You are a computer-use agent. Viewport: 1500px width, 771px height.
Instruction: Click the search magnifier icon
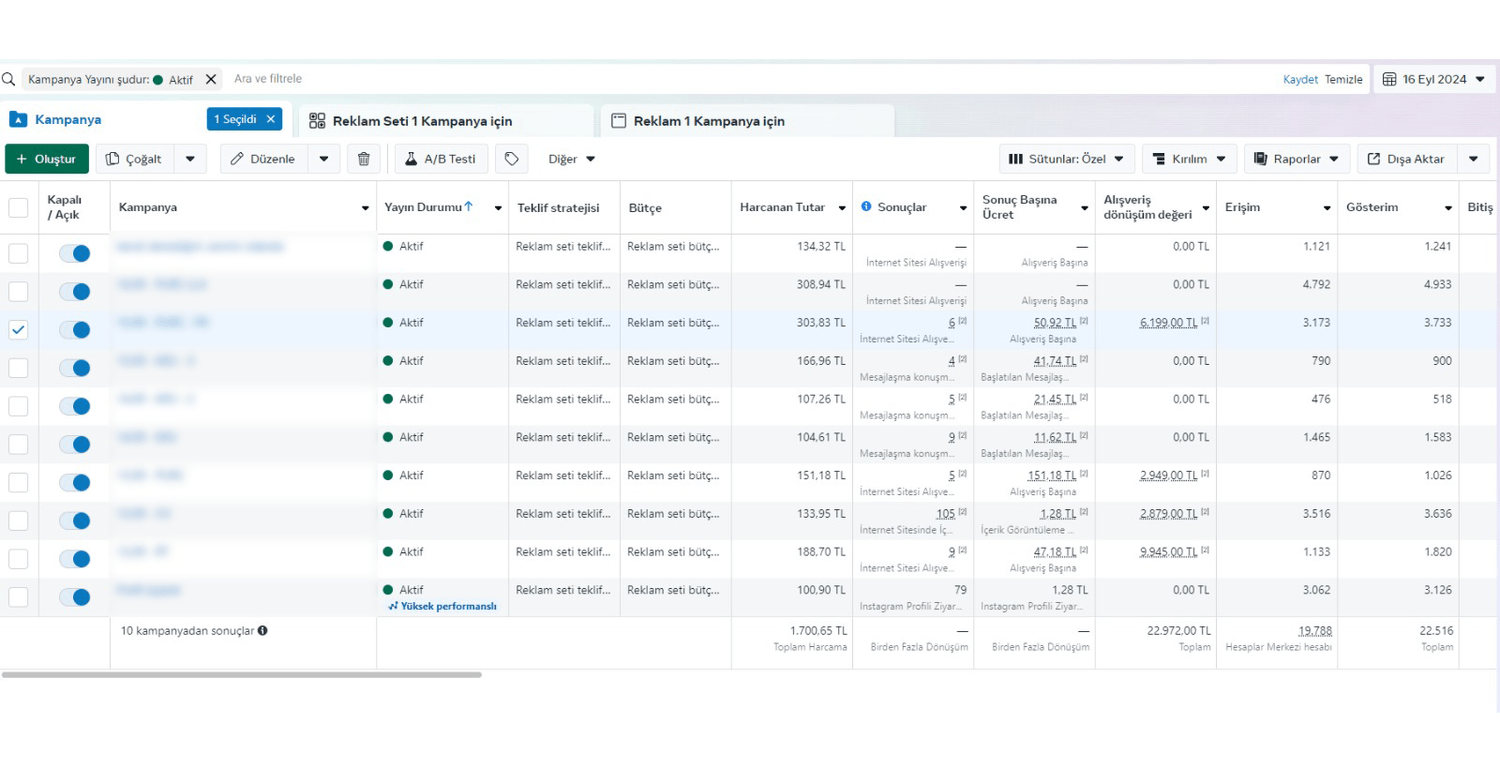[9, 79]
